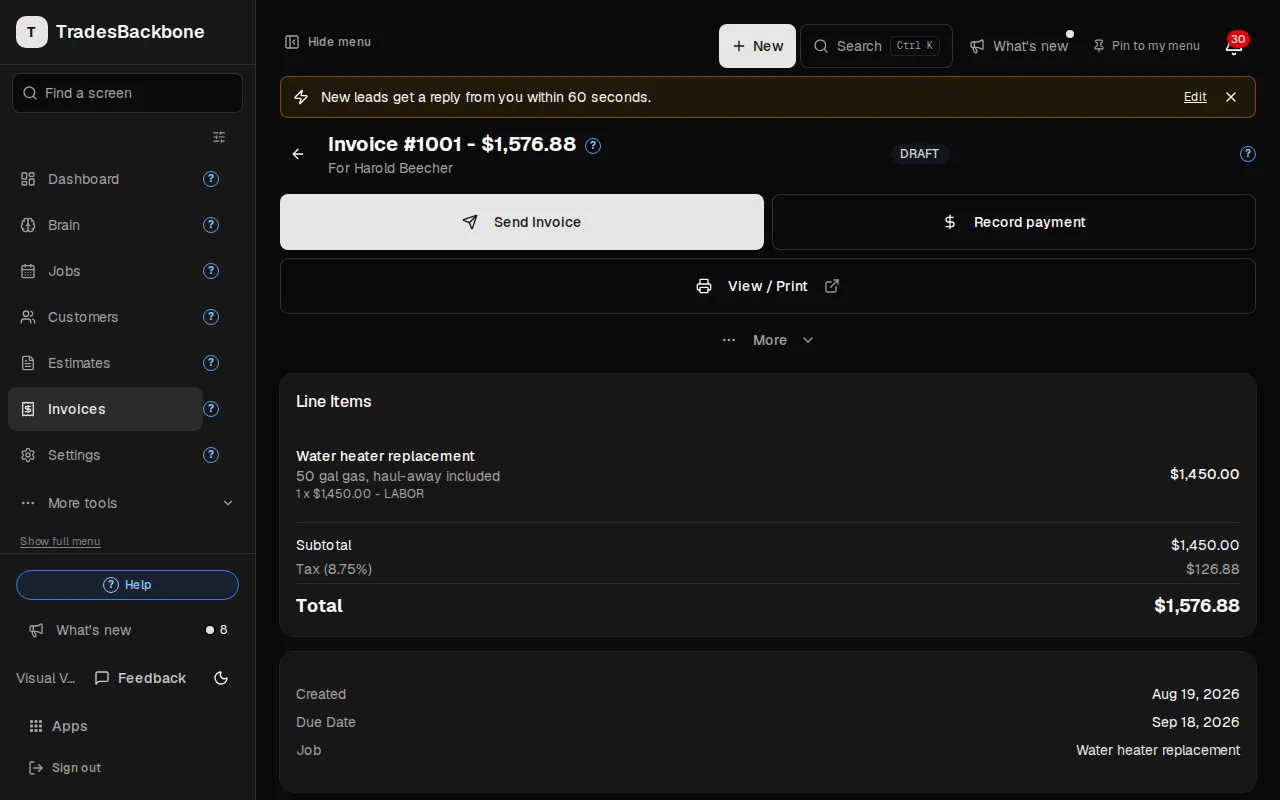The image size is (1280, 800).
Task: Click the New button
Action: click(x=757, y=46)
